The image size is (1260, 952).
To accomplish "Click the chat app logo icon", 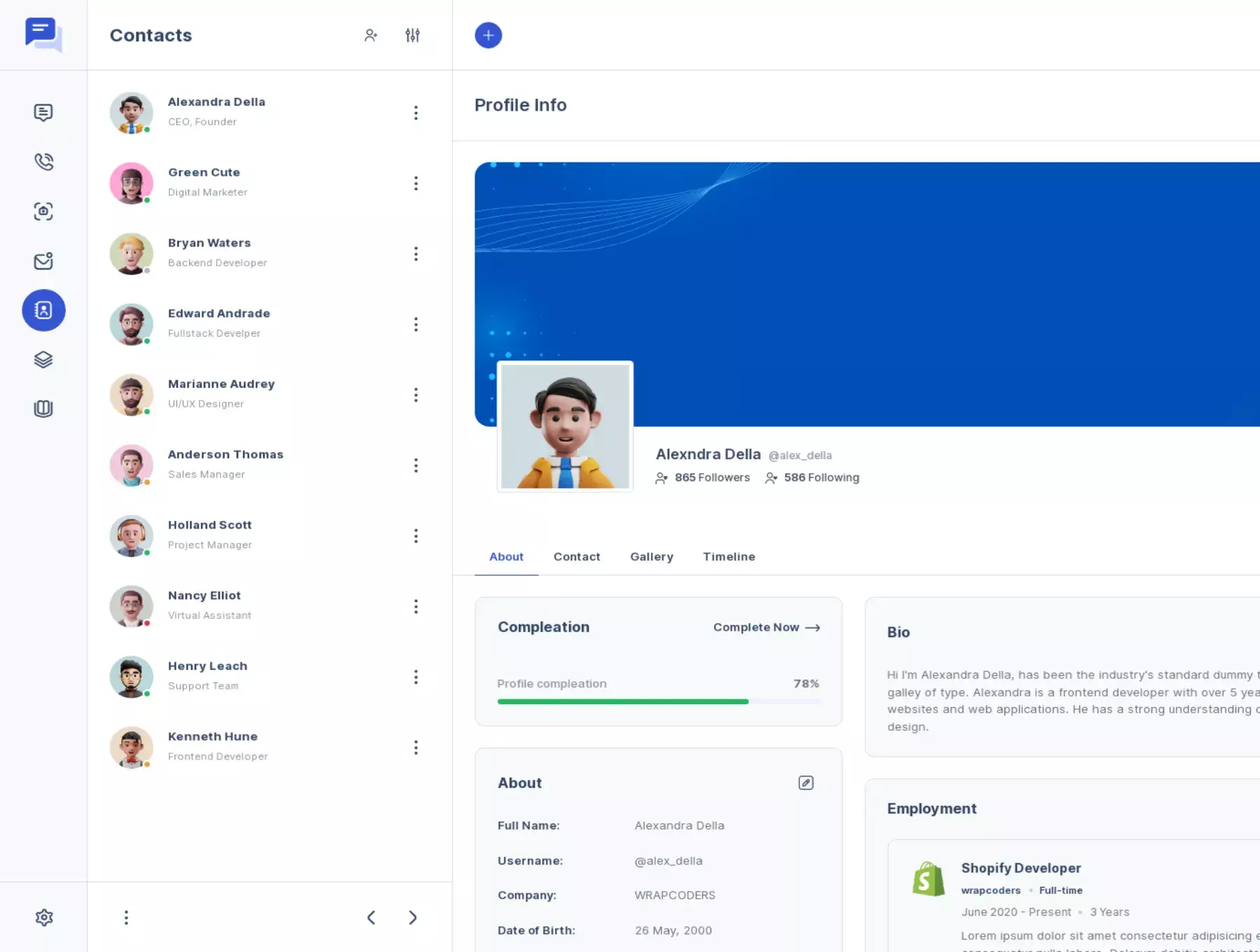I will tap(43, 34).
